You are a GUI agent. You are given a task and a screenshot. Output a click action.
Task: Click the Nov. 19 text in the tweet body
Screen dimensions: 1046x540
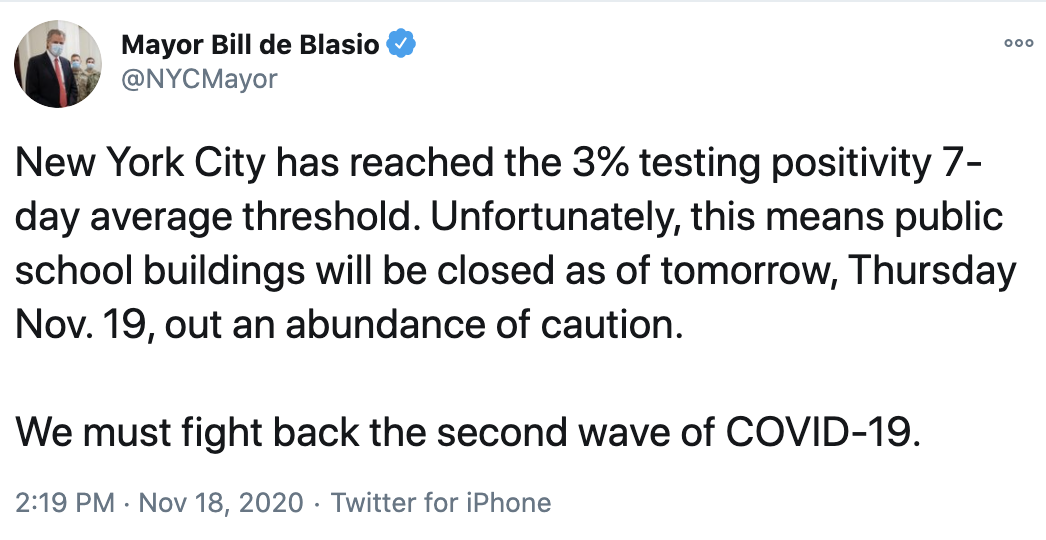[85, 325]
